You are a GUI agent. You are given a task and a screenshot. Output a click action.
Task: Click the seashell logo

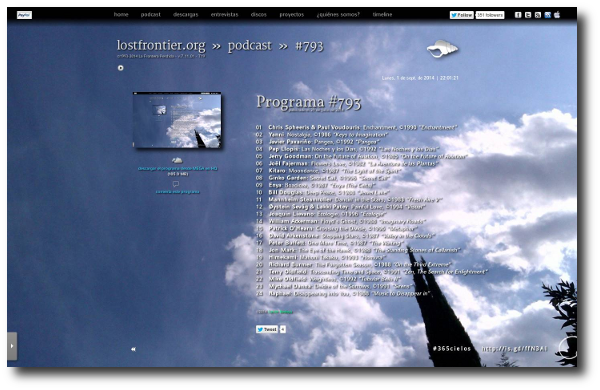point(442,49)
